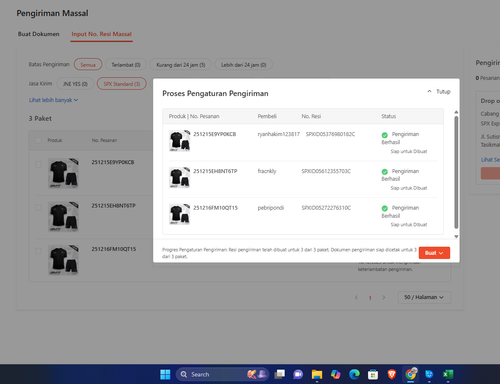Open Microsoft Edge from the taskbar
This screenshot has width=500, height=384.
click(354, 374)
